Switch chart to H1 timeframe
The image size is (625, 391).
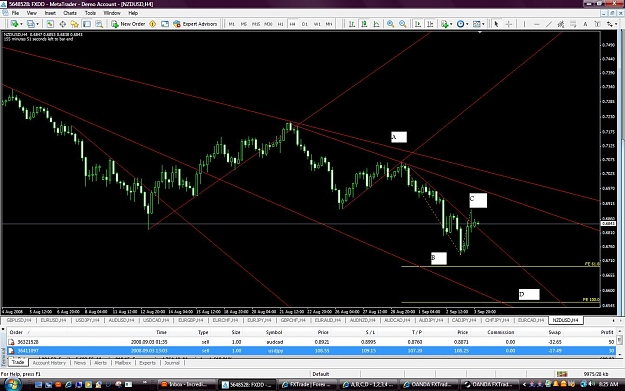(281, 24)
